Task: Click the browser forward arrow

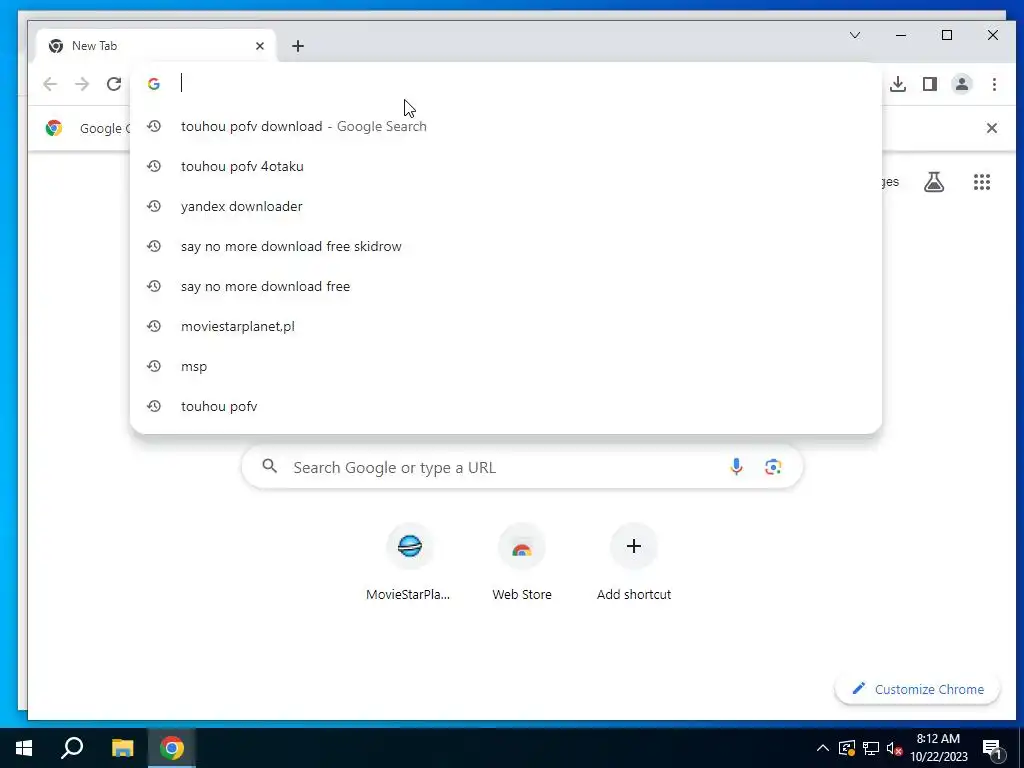Action: click(x=82, y=84)
